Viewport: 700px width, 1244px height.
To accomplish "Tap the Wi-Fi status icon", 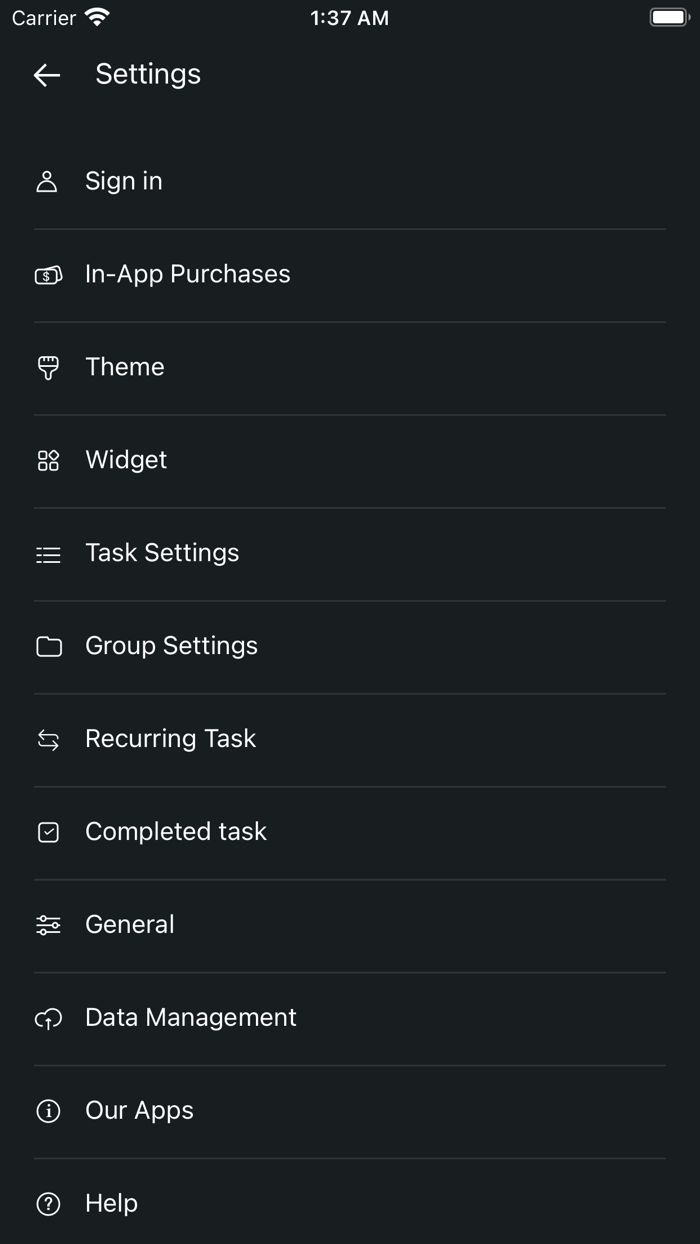I will click(95, 16).
